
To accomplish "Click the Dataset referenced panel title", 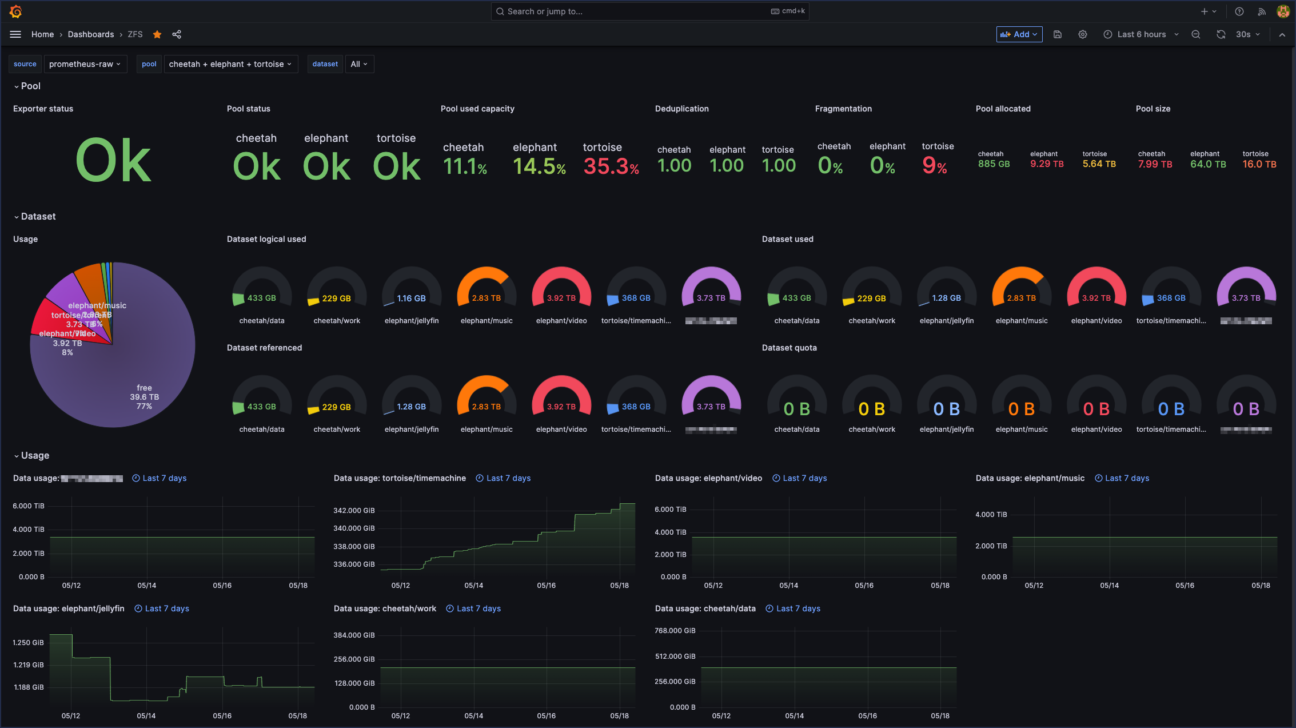I will (264, 348).
